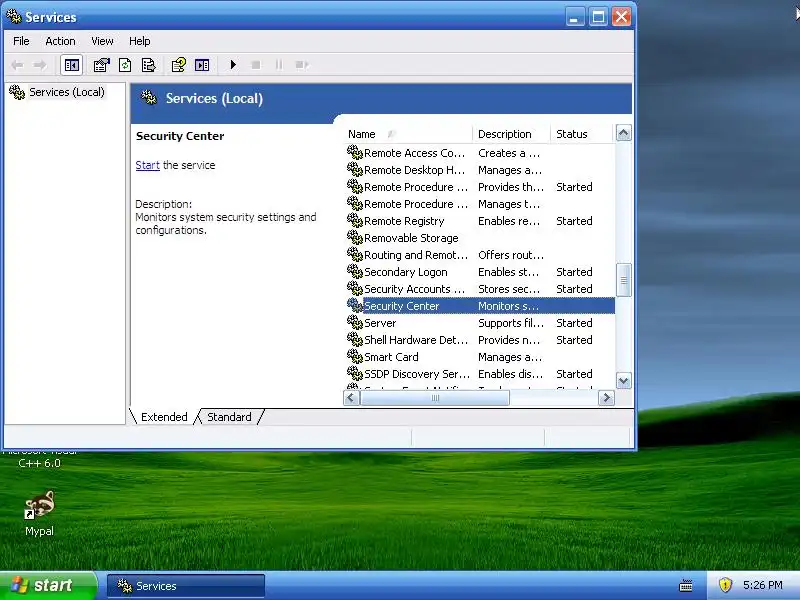Toggle the Action Pane toolbar icon

[202, 65]
